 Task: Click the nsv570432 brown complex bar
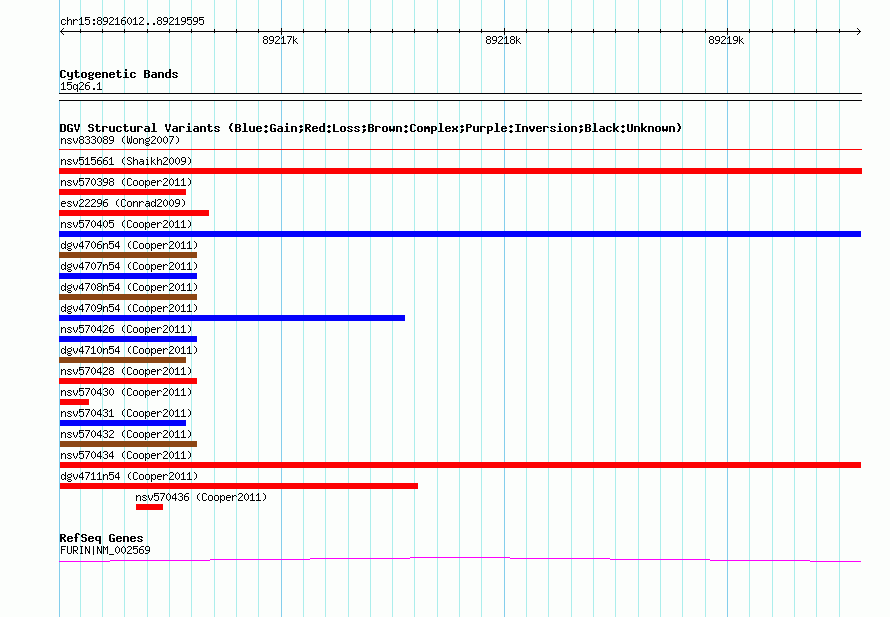coord(128,444)
